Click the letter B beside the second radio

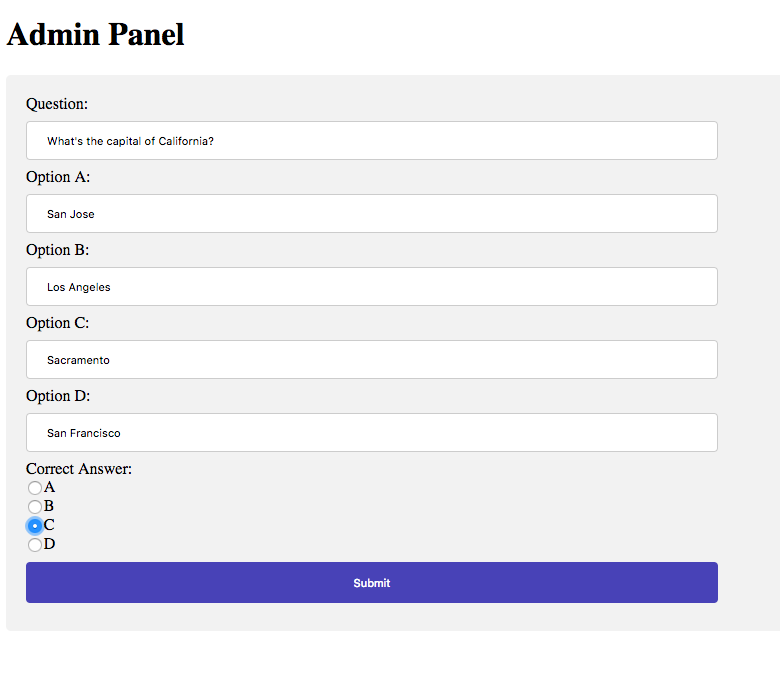[x=49, y=506]
